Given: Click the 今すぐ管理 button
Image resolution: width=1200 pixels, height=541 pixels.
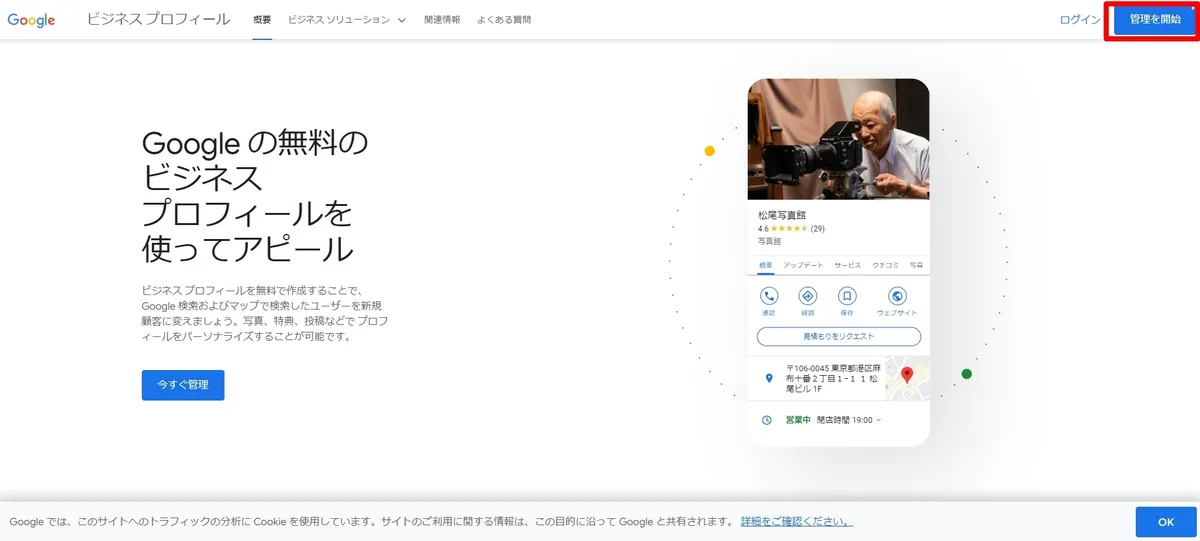Looking at the screenshot, I should pyautogui.click(x=183, y=385).
